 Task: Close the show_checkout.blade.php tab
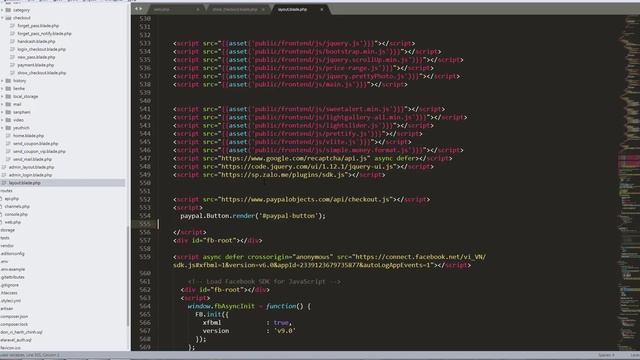point(263,9)
